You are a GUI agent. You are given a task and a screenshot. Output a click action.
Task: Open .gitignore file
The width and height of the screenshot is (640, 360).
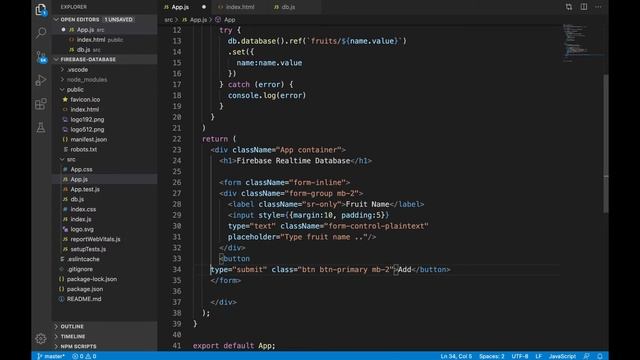click(x=104, y=269)
